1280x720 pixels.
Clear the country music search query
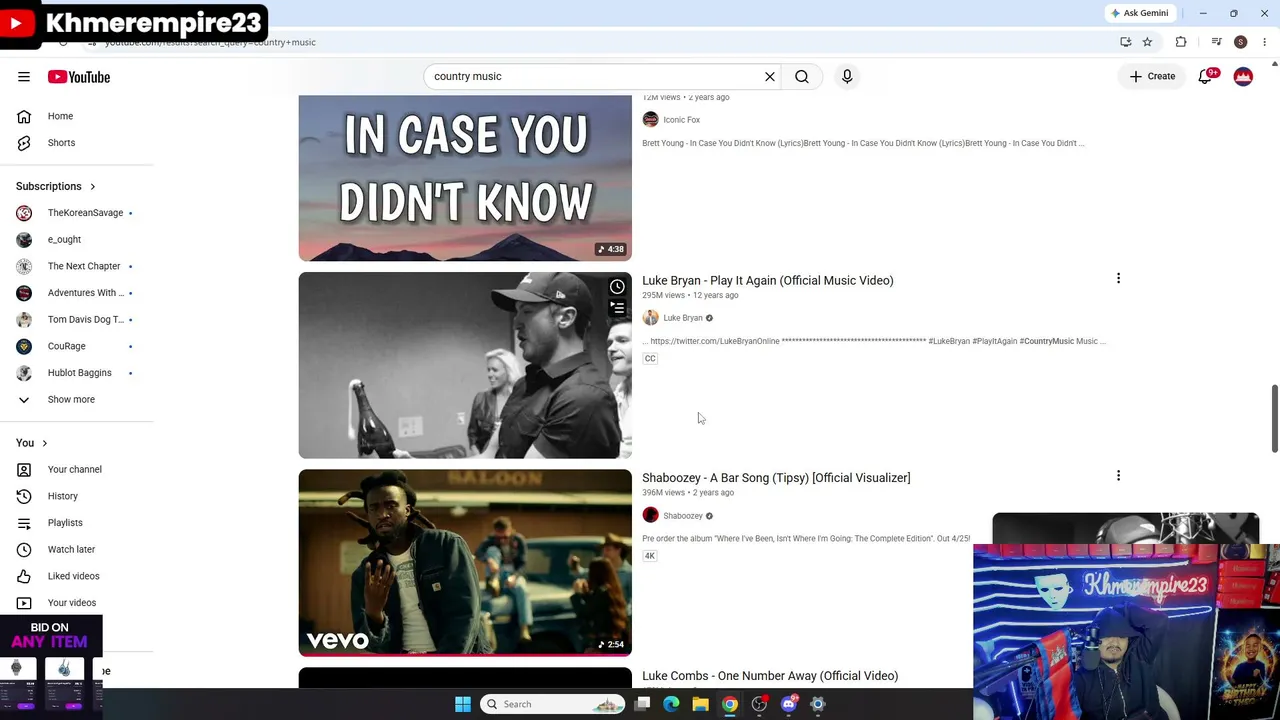pos(770,76)
